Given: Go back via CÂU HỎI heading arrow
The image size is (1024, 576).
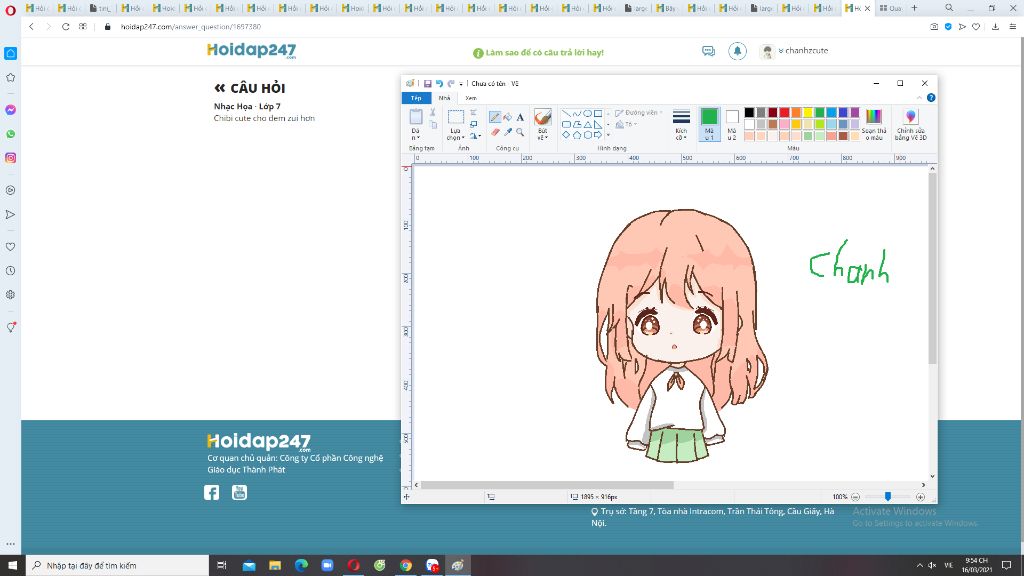Looking at the screenshot, I should pos(219,88).
